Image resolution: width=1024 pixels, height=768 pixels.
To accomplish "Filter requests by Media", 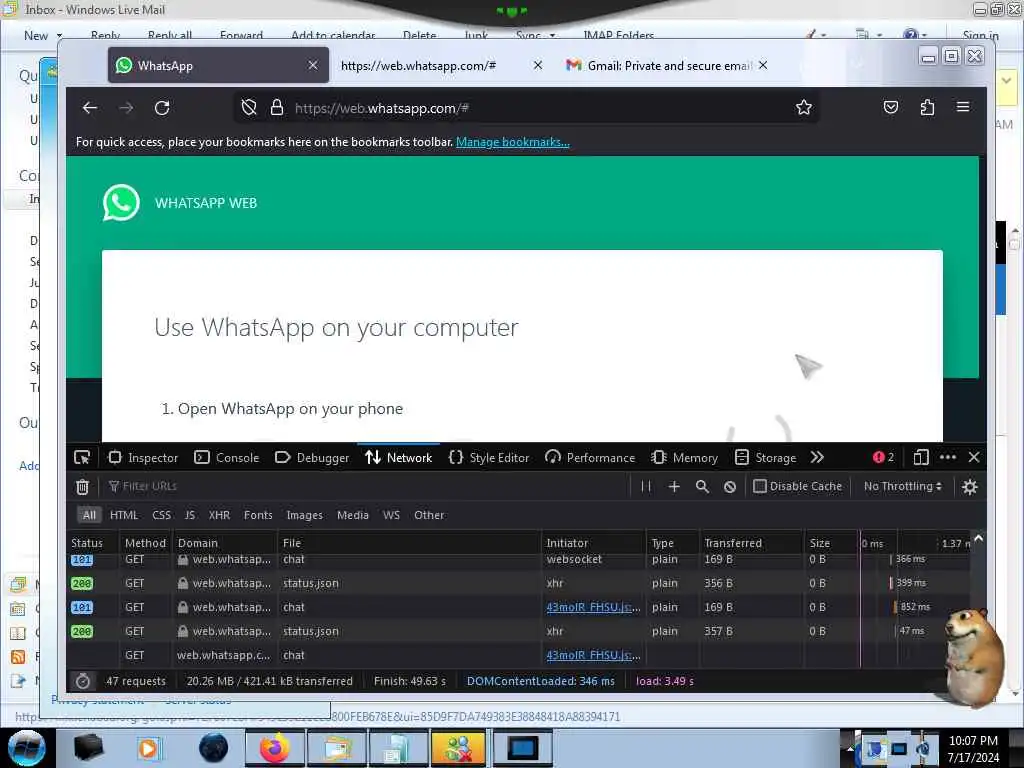I will point(353,515).
